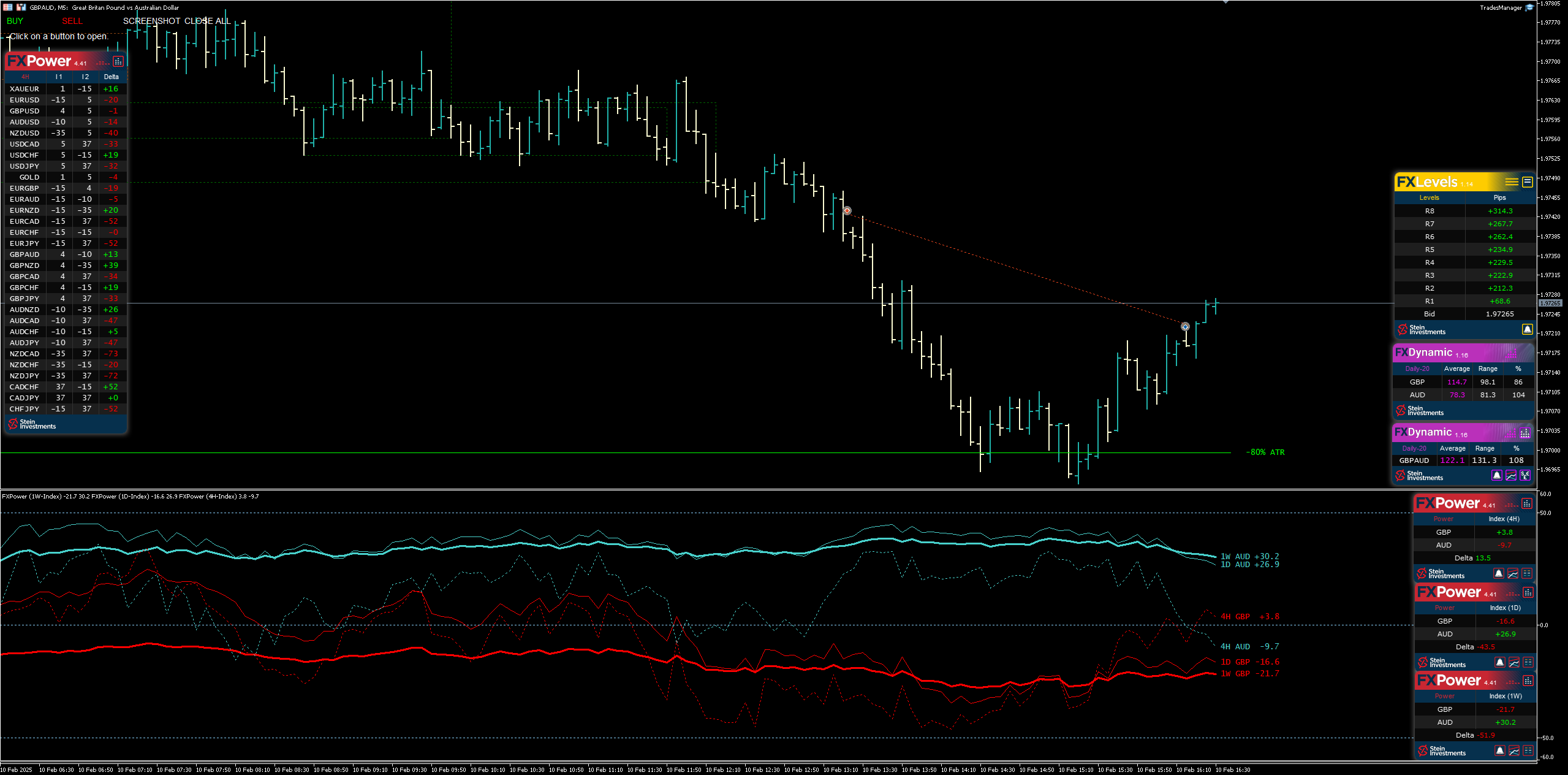Click the red SELL trade button
The width and height of the screenshot is (1568, 775).
[72, 21]
